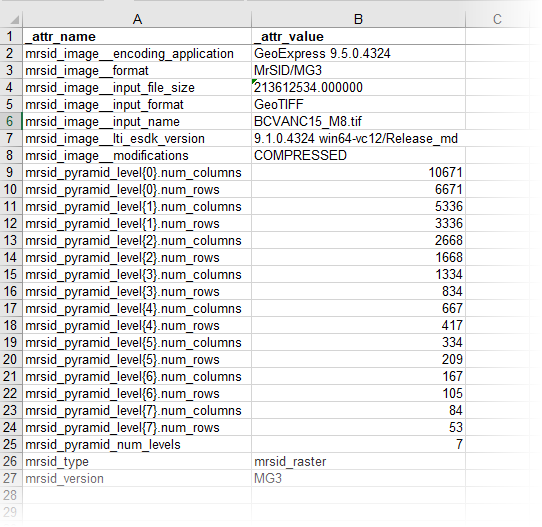
Task: Click the error-flagged cell 213612534.000000
Action: [x=358, y=87]
